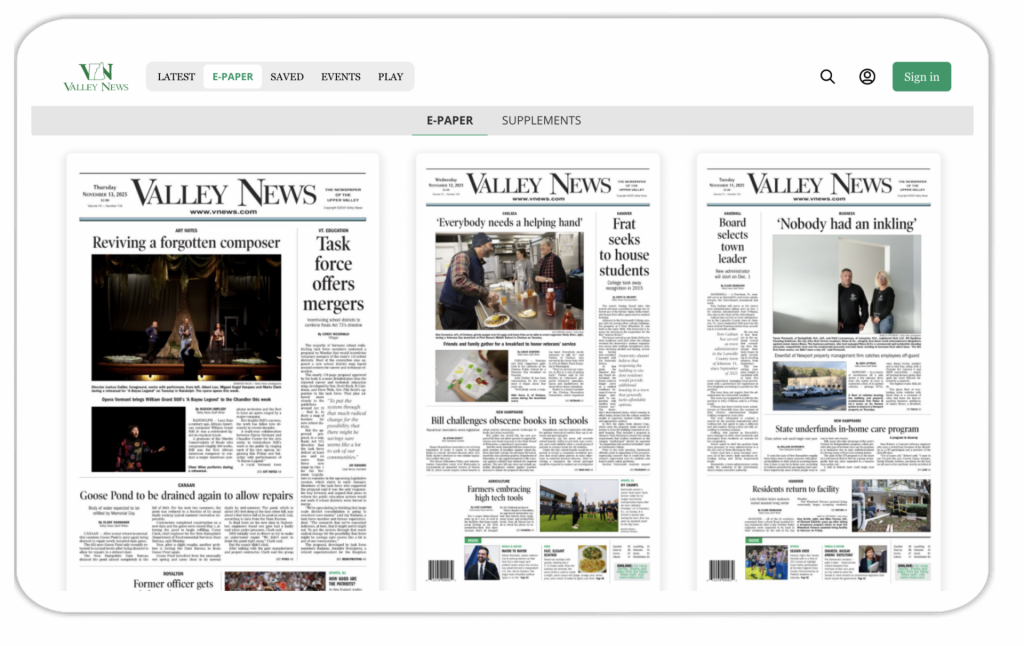The image size is (1024, 646).
Task: Open the Tuesday November 11 edition masthead
Action: 819,185
